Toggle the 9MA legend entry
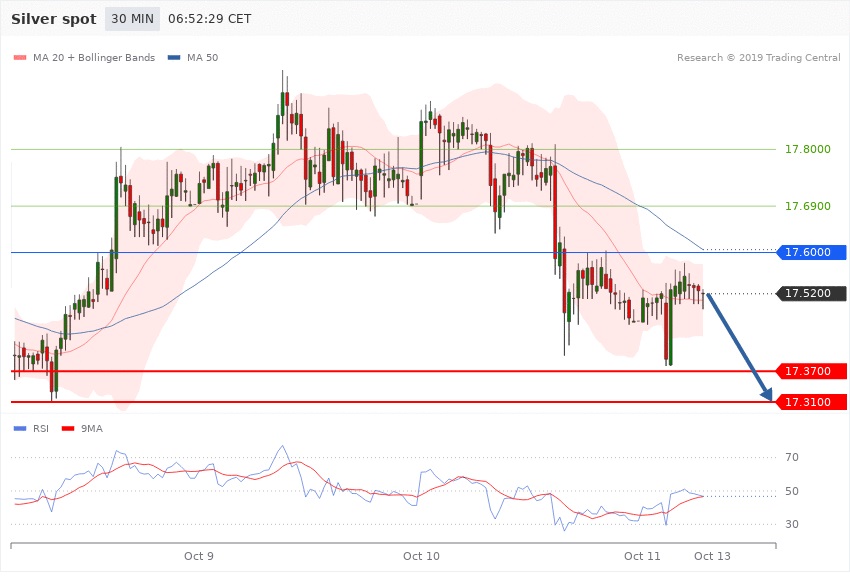The height and width of the screenshot is (576, 850). [x=89, y=428]
